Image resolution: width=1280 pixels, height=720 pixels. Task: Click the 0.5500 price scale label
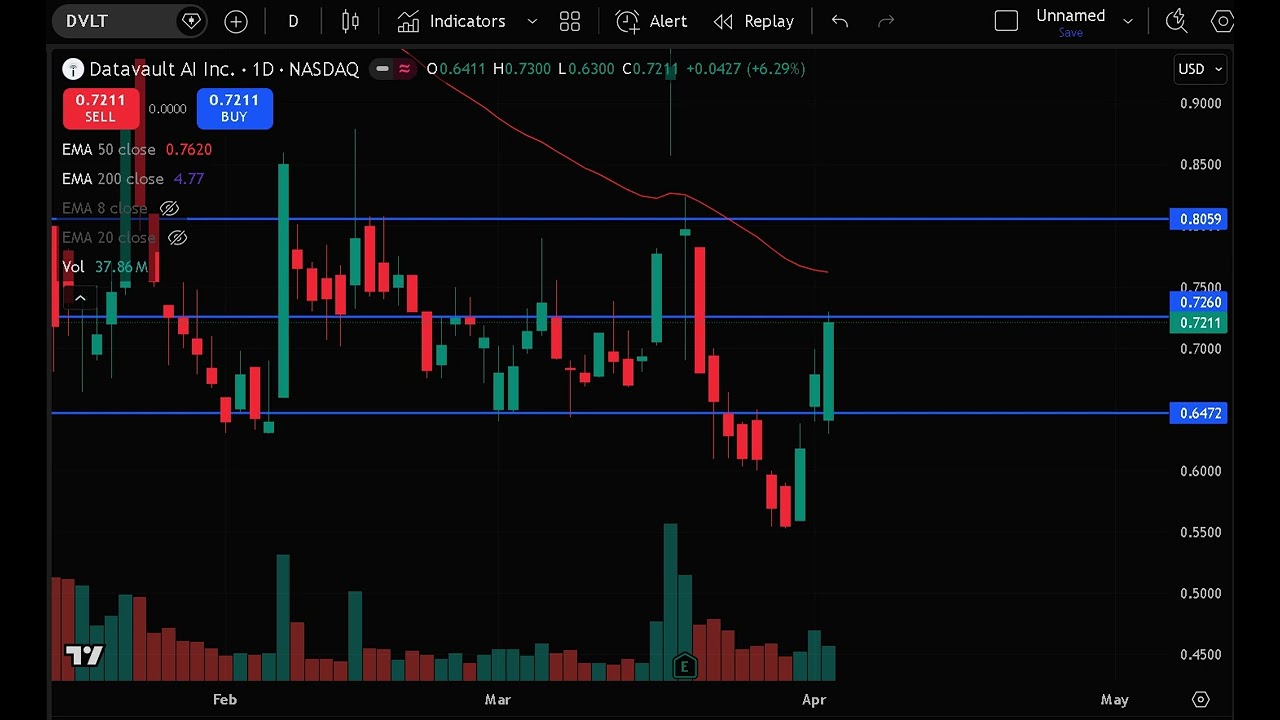pyautogui.click(x=1200, y=532)
